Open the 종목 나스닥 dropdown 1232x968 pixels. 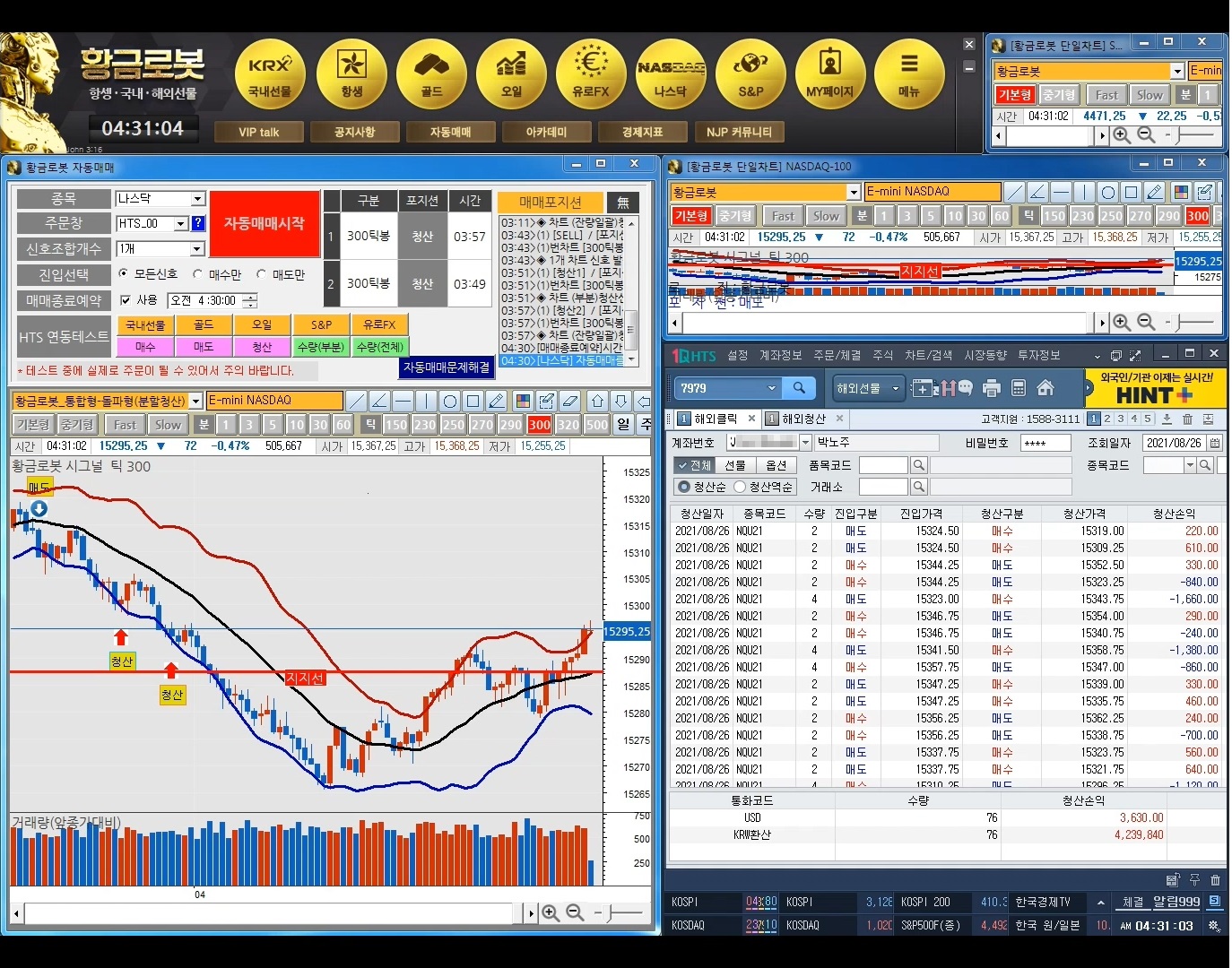[x=198, y=198]
